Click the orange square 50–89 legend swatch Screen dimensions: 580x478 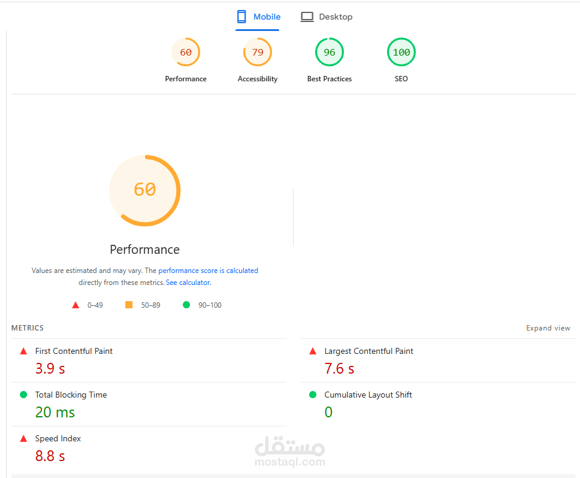[x=129, y=305]
